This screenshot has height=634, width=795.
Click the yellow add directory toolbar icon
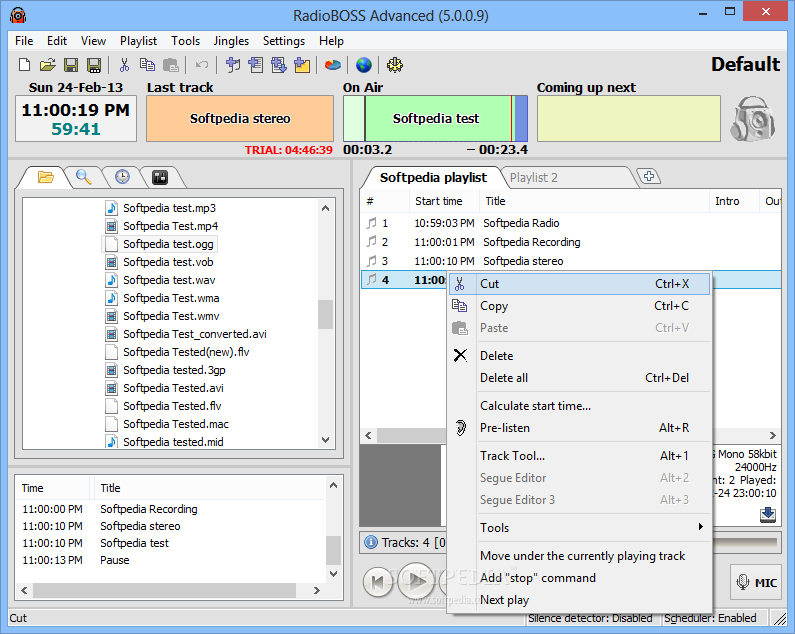tap(302, 65)
